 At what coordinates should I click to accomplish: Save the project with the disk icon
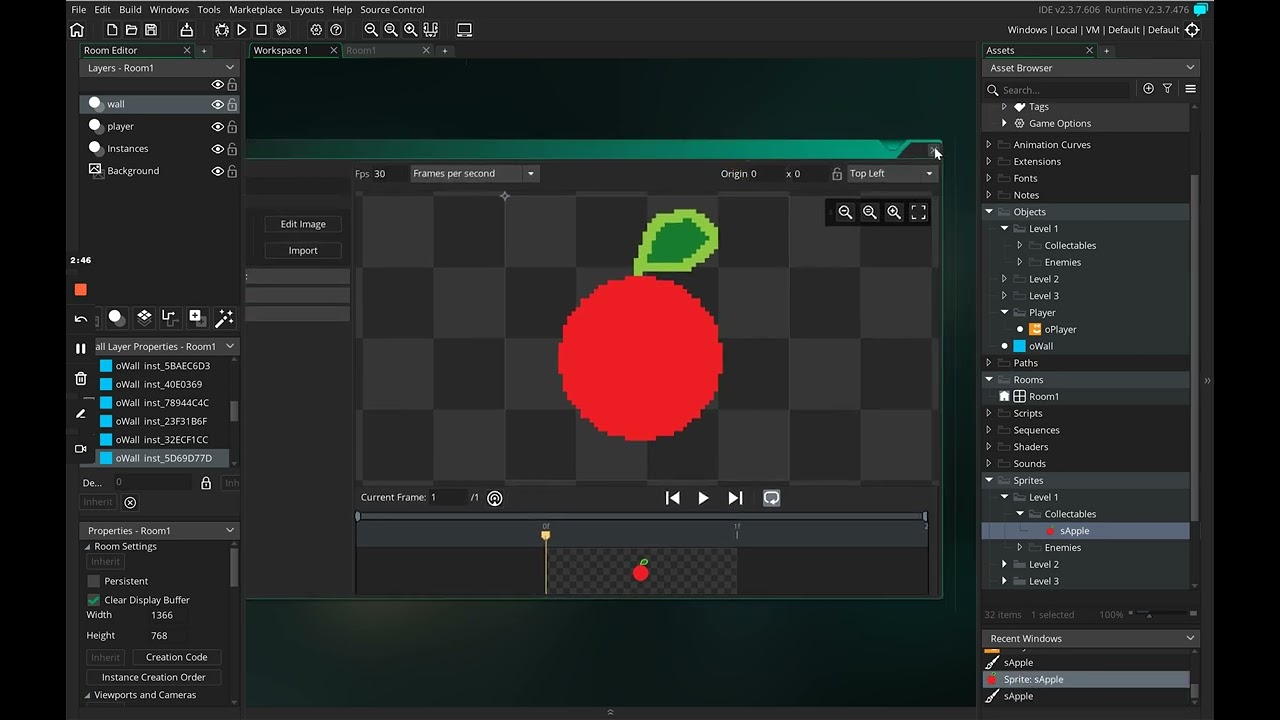(x=151, y=30)
